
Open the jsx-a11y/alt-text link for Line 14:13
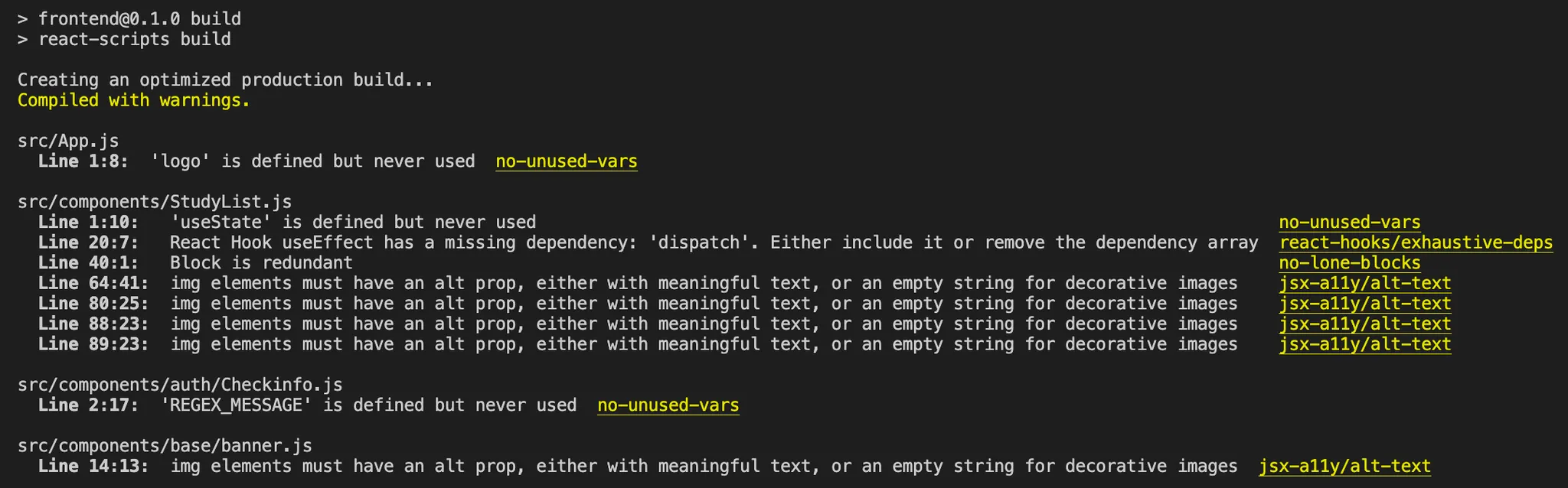tap(1344, 467)
